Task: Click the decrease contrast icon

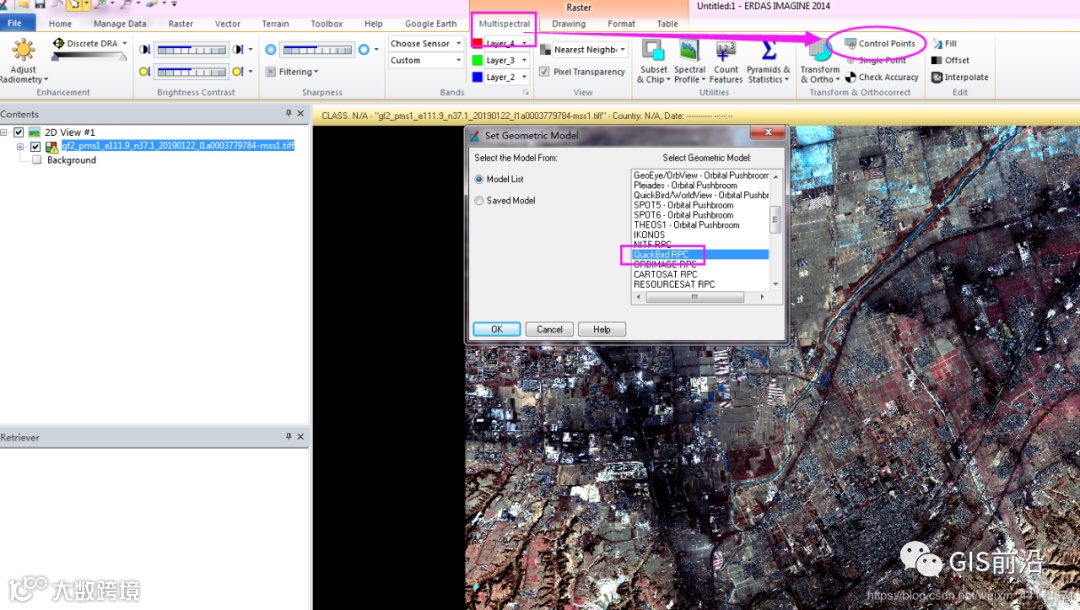Action: click(x=145, y=50)
